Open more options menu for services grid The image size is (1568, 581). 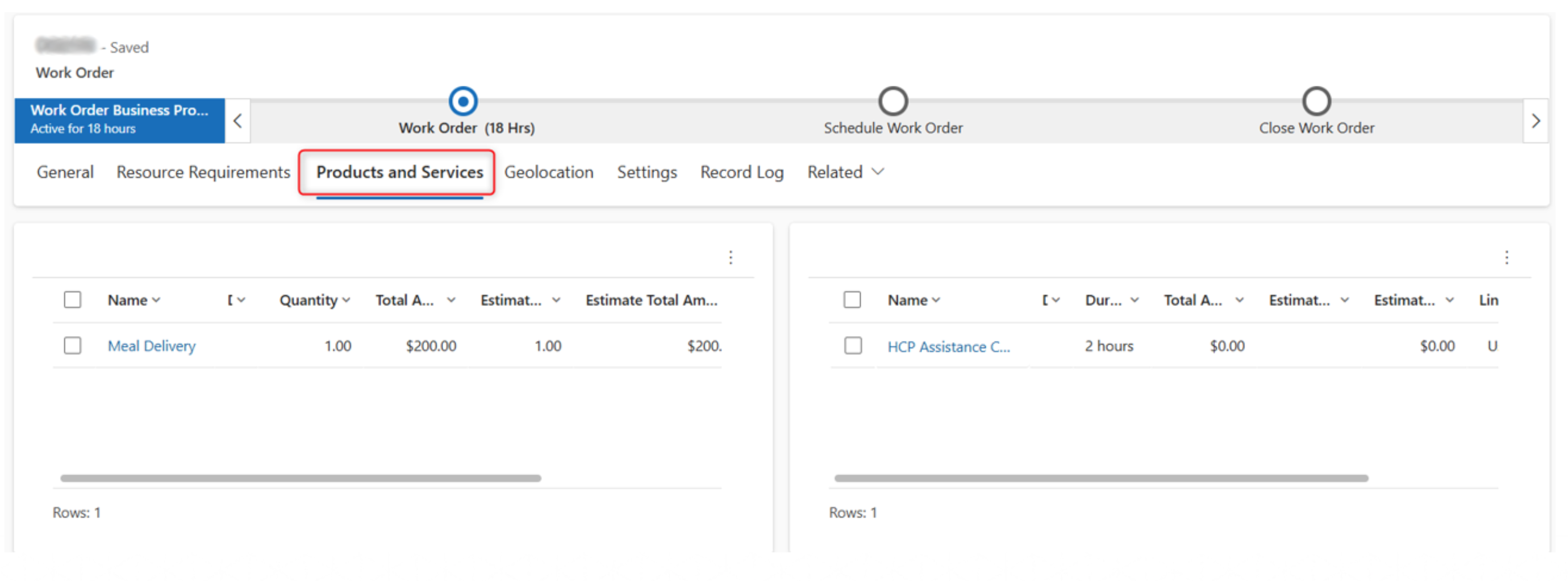point(1507,258)
